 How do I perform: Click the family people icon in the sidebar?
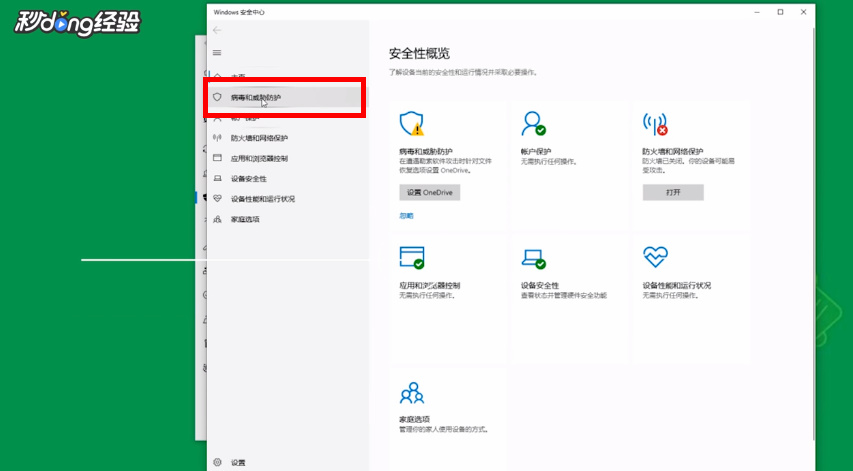point(217,219)
